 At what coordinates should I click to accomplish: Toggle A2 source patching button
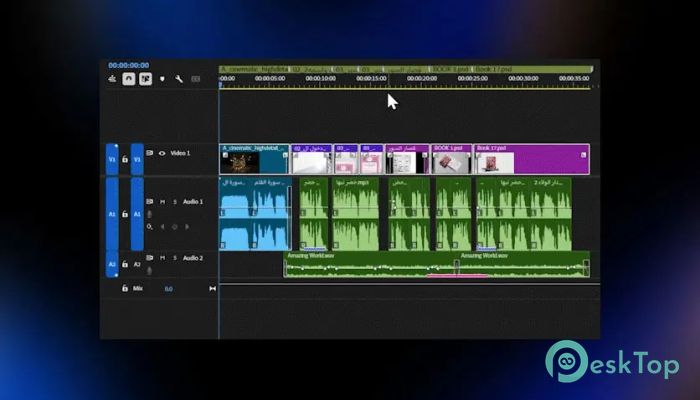[x=112, y=264]
